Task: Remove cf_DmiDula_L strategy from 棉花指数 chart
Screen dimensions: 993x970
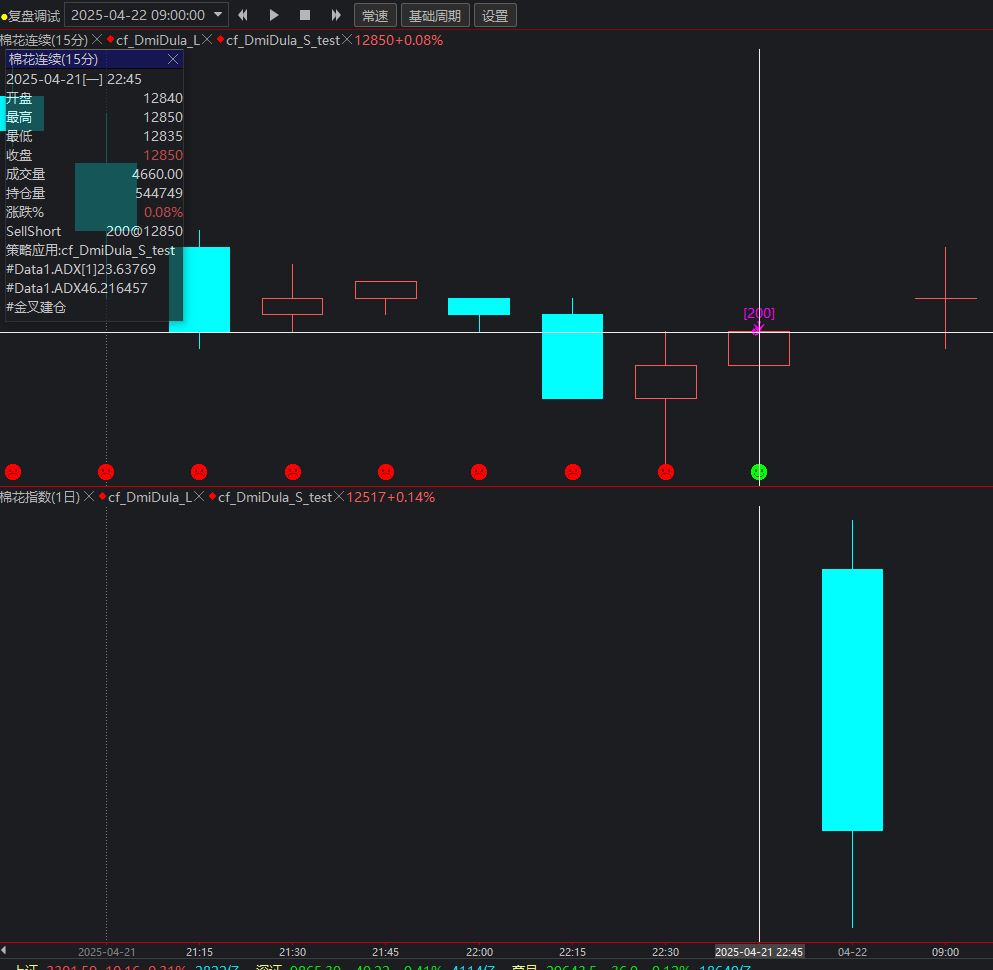Action: tap(199, 497)
